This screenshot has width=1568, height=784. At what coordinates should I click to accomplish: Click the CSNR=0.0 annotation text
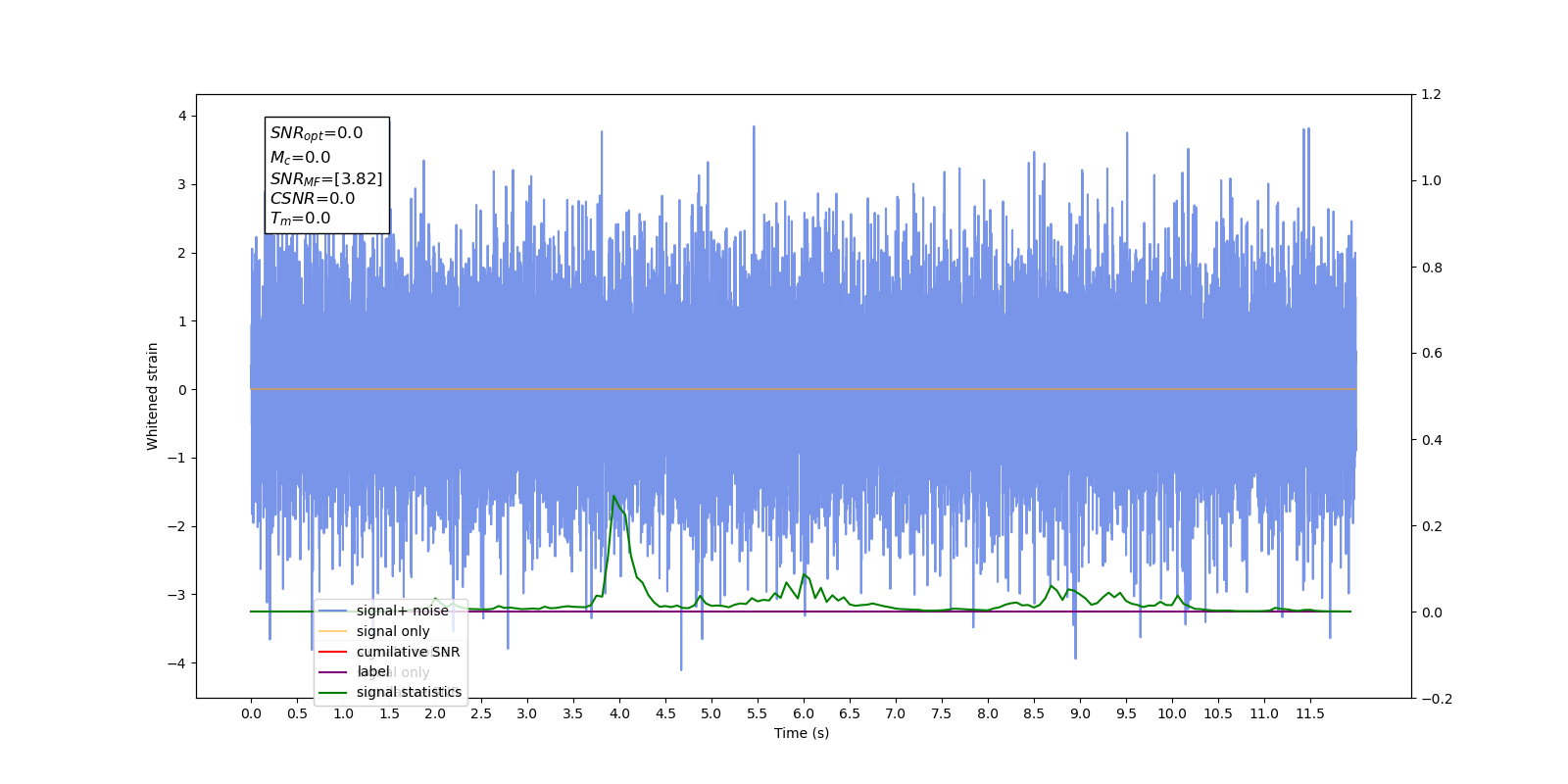tap(313, 198)
